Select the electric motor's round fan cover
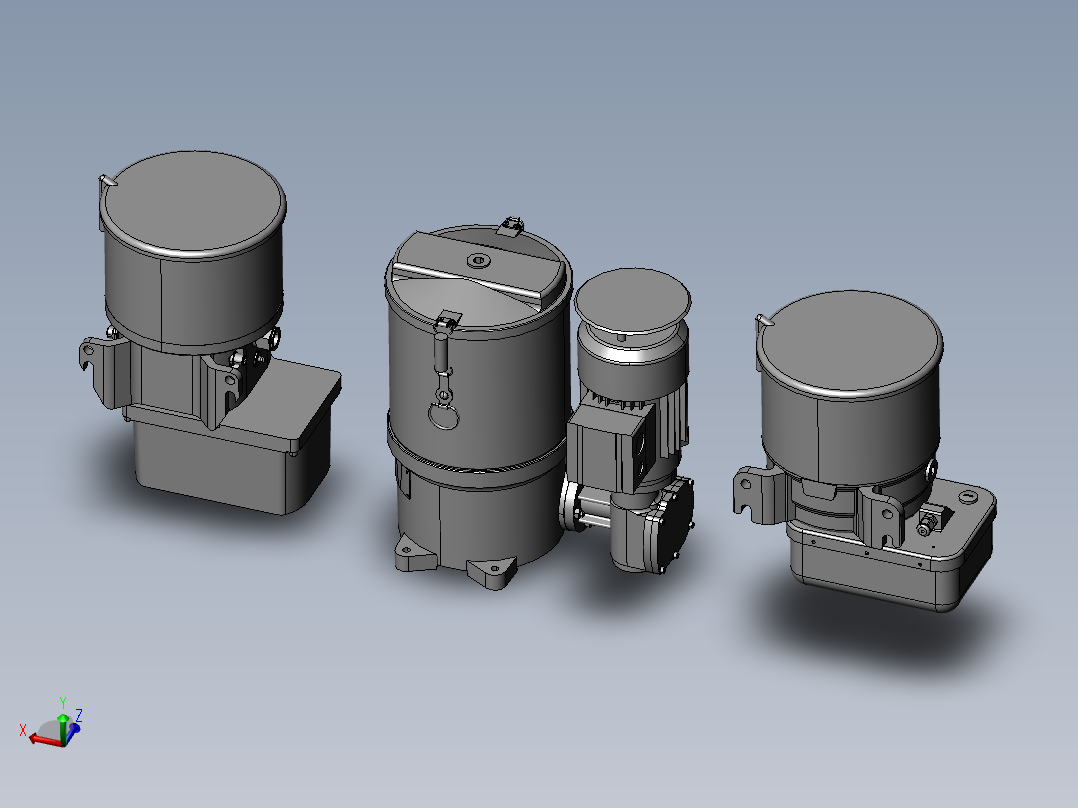Image resolution: width=1078 pixels, height=808 pixels. tap(632, 301)
